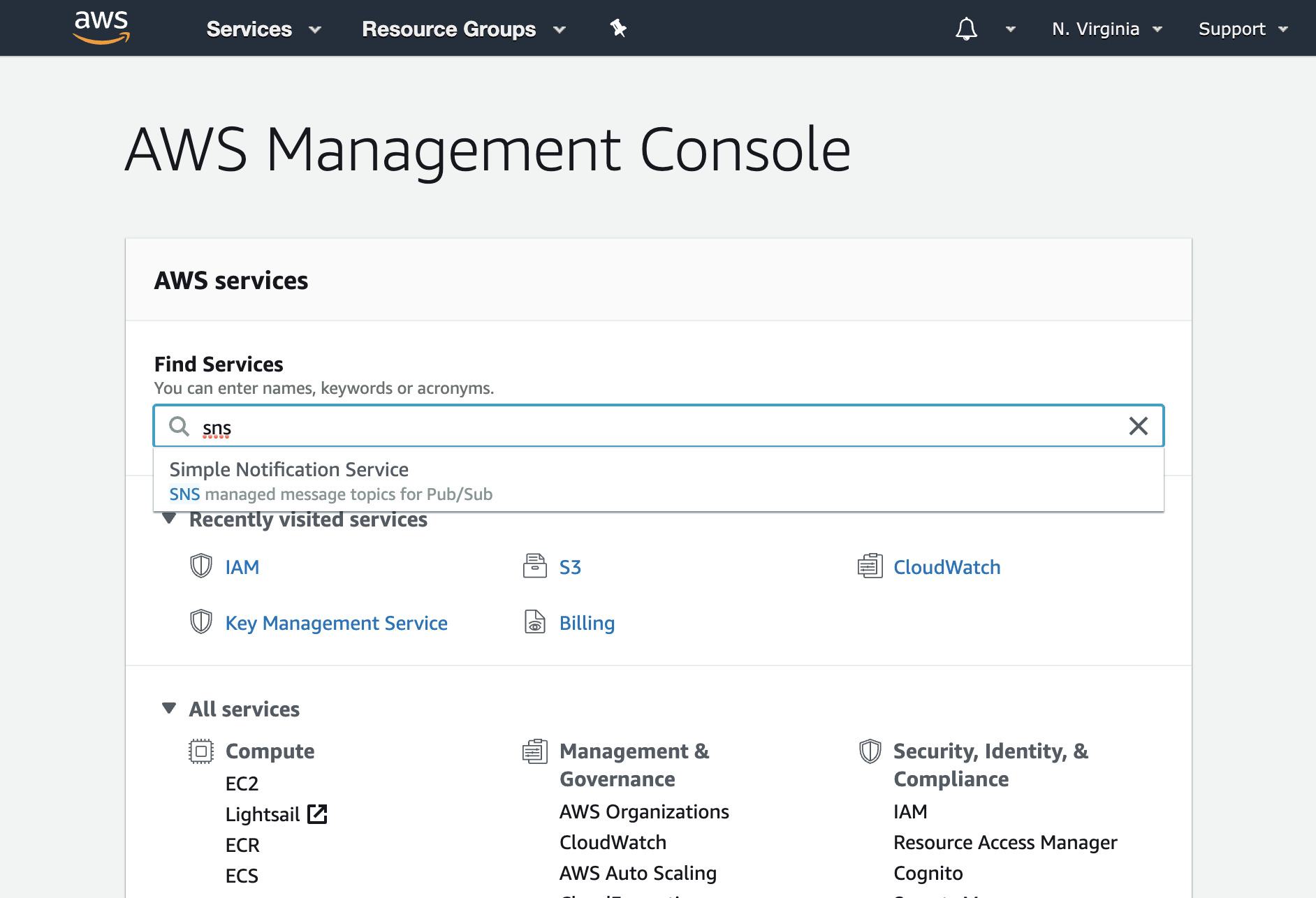Open Cognito service
The width and height of the screenshot is (1316, 898).
(x=928, y=873)
